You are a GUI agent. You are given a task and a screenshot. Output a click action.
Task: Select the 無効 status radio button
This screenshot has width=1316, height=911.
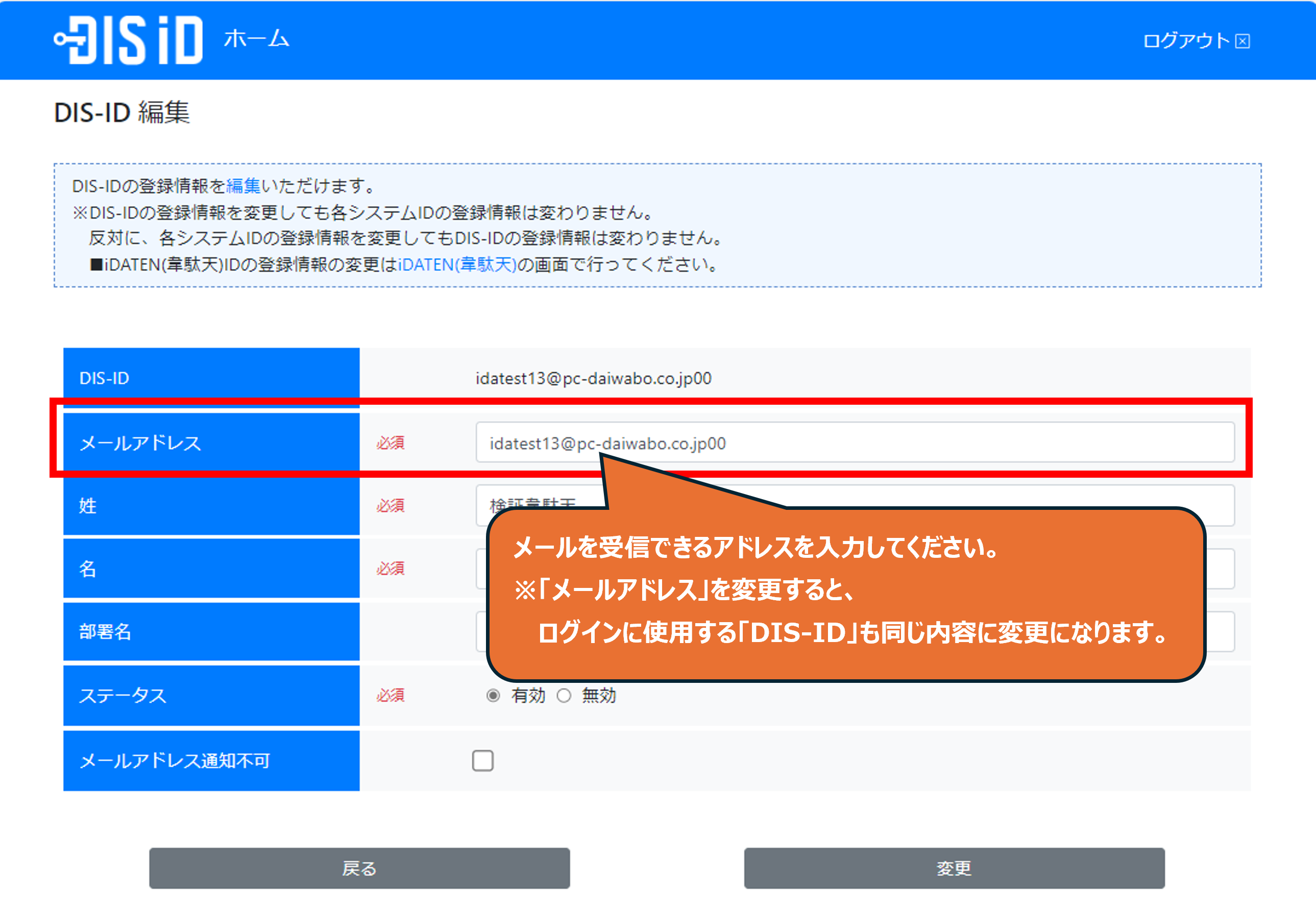pos(564,695)
